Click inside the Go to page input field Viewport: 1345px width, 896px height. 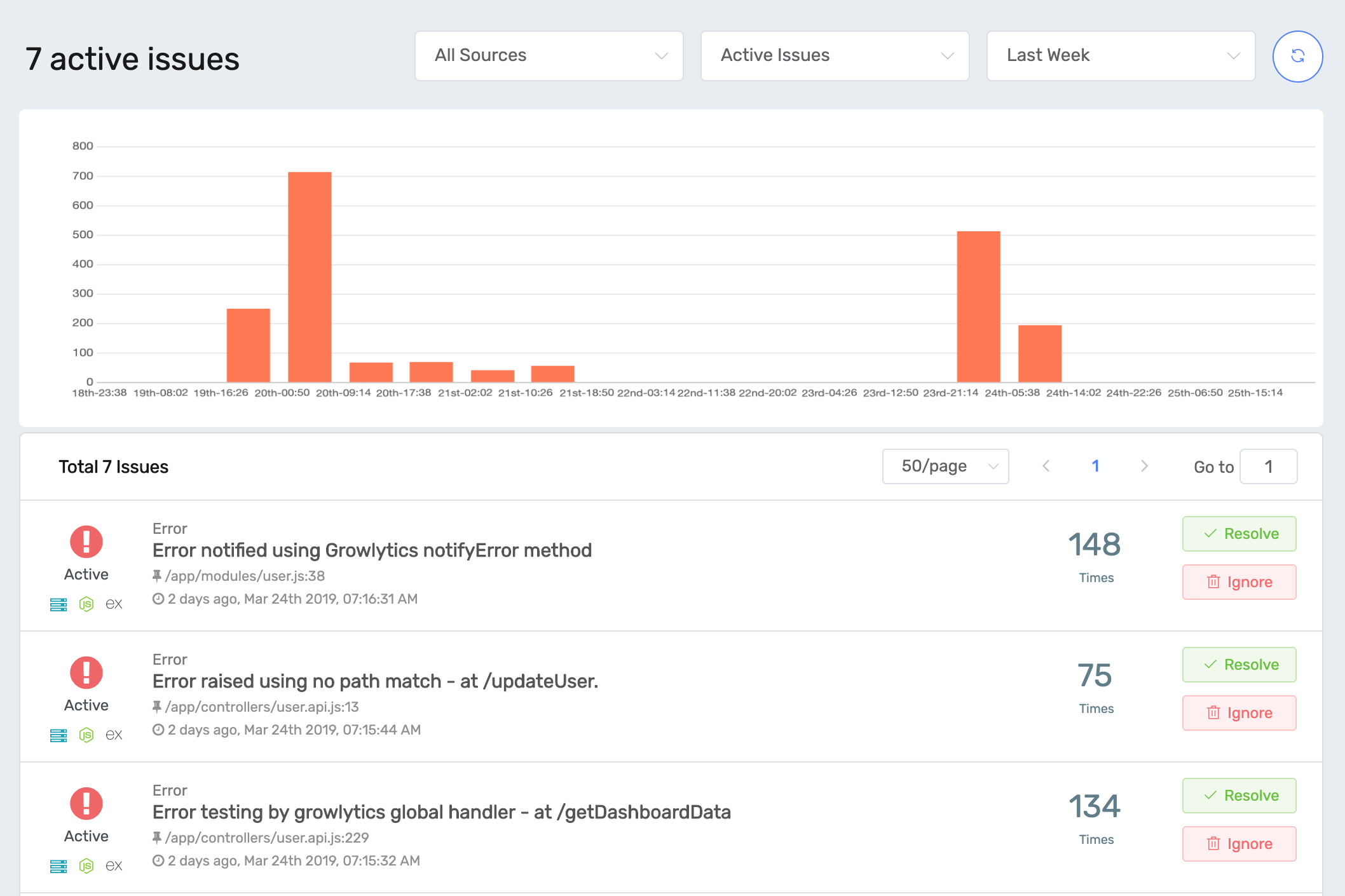tap(1268, 466)
